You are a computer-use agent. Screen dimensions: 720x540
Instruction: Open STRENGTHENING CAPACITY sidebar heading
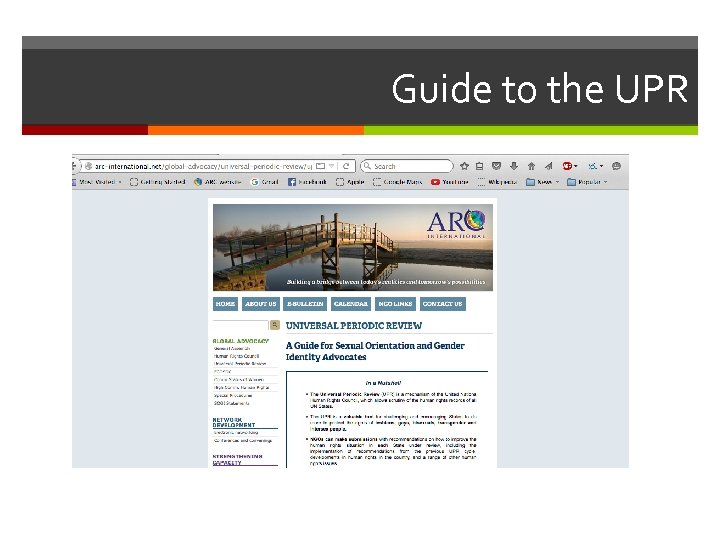(x=237, y=460)
